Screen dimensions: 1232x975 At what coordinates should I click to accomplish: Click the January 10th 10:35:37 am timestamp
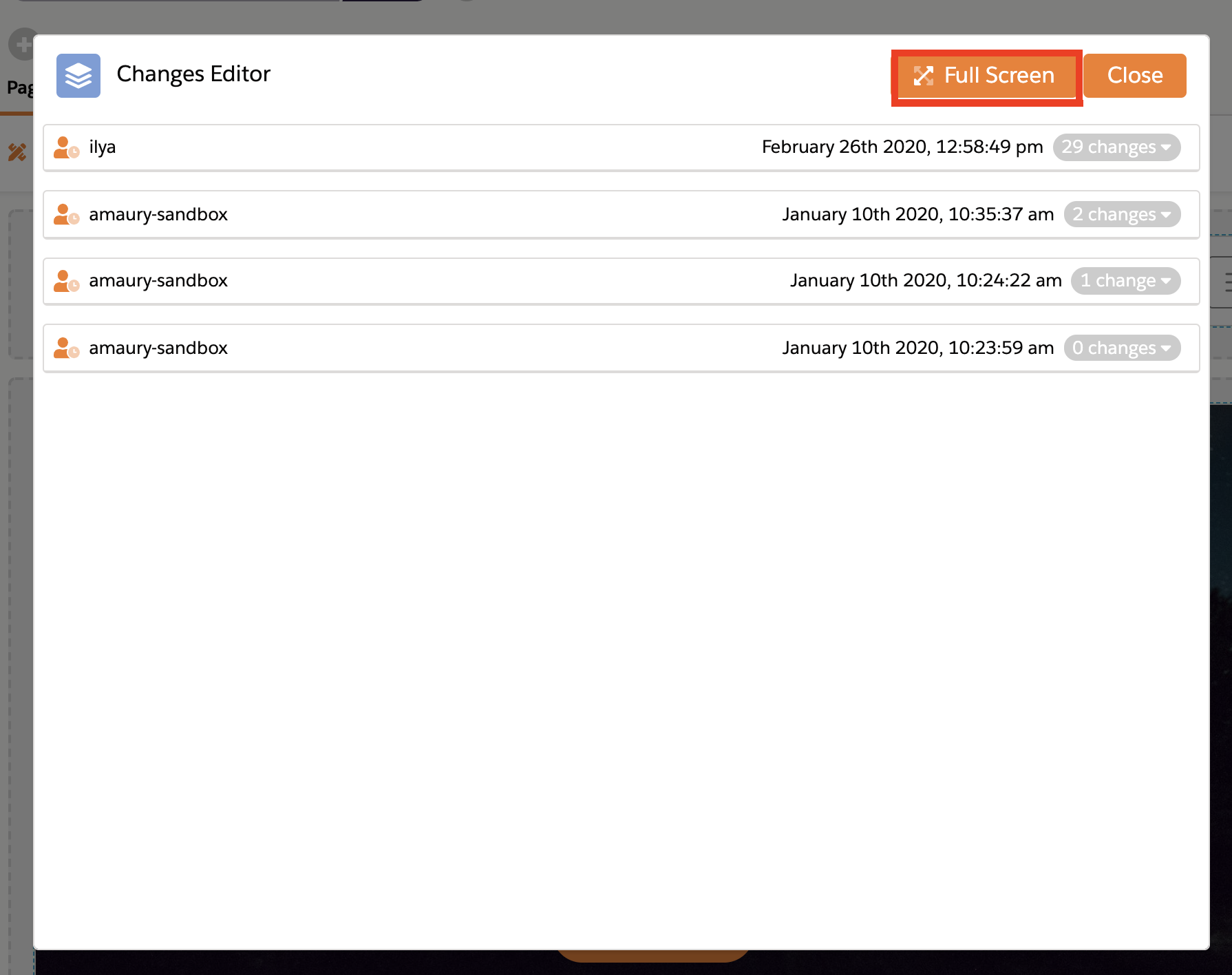pos(918,214)
